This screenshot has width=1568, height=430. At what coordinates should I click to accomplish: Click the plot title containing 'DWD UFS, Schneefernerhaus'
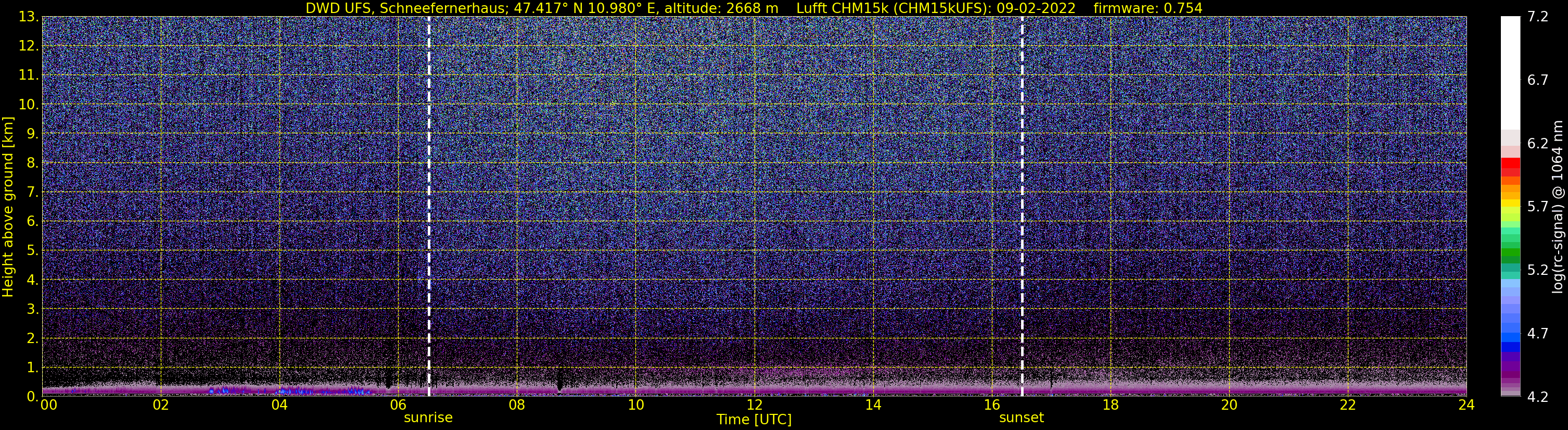[754, 8]
